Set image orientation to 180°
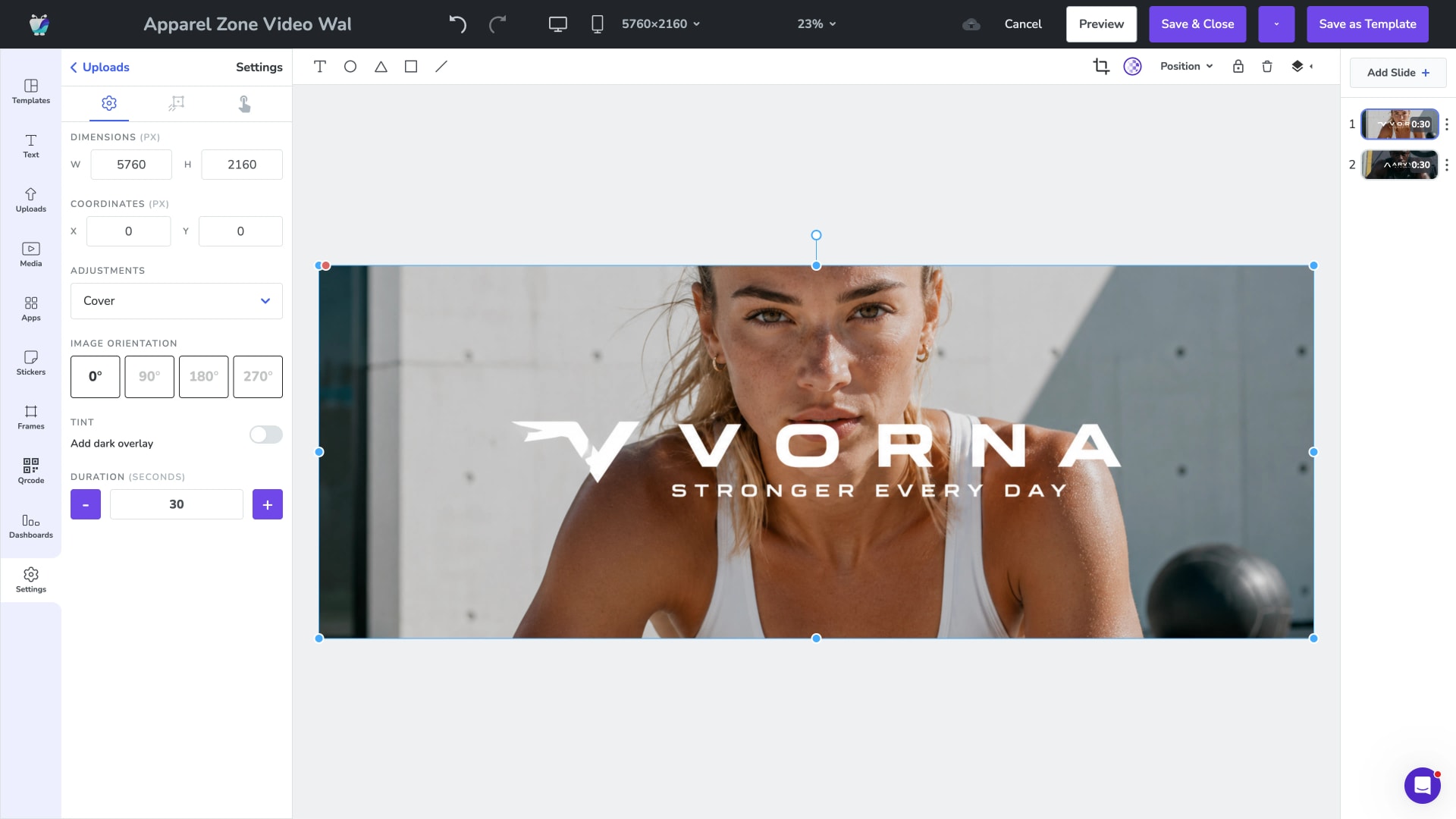 click(204, 377)
